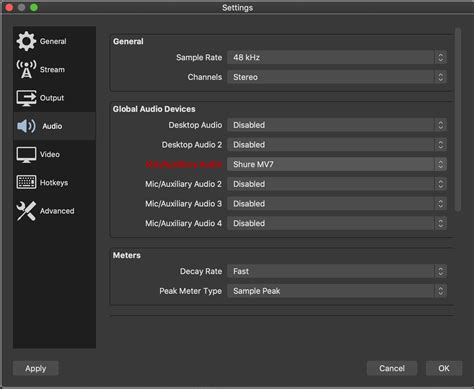Confirm settings with the OK button
The height and width of the screenshot is (389, 474).
pos(444,368)
